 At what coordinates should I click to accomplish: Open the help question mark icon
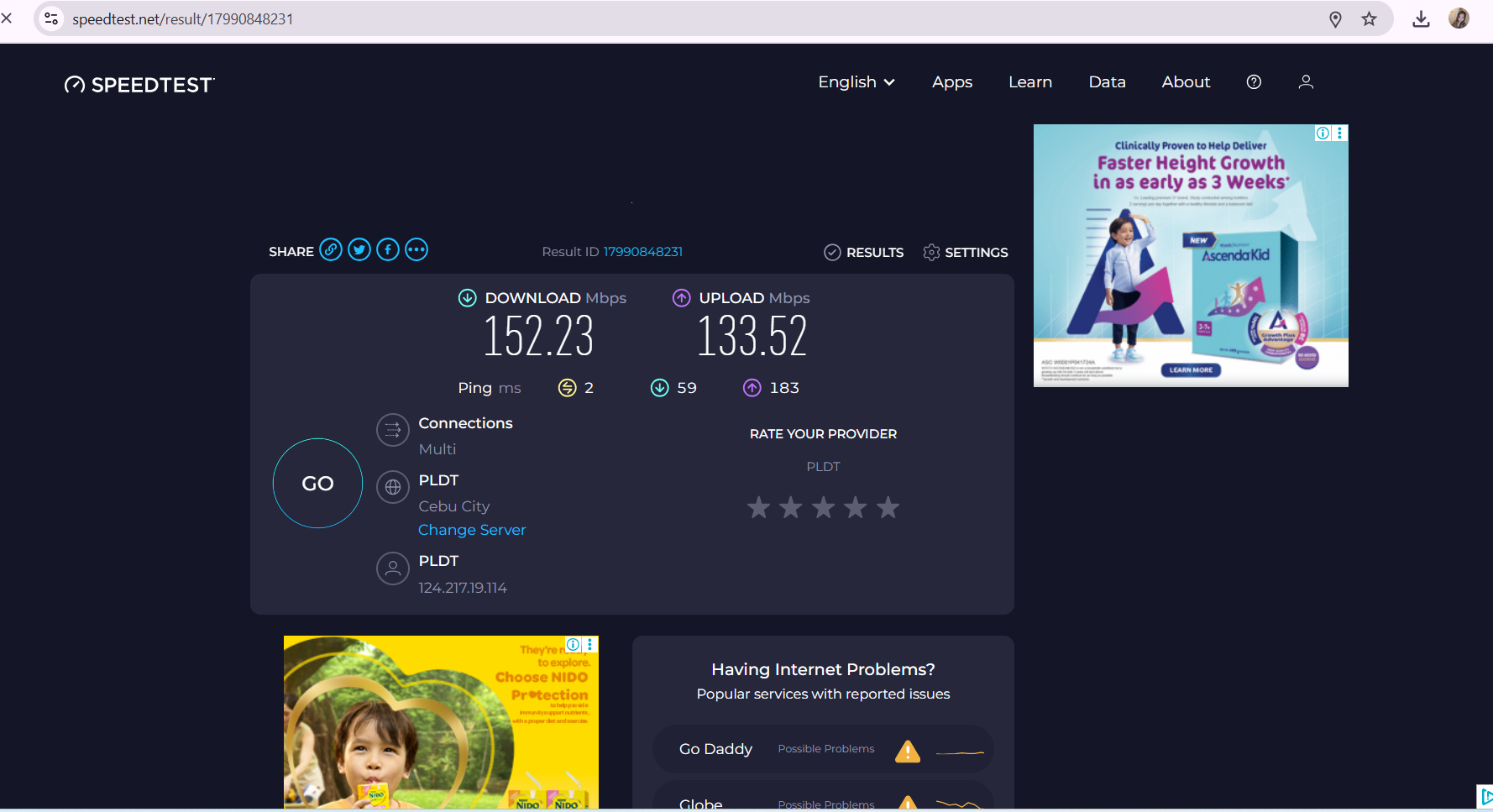[x=1254, y=81]
